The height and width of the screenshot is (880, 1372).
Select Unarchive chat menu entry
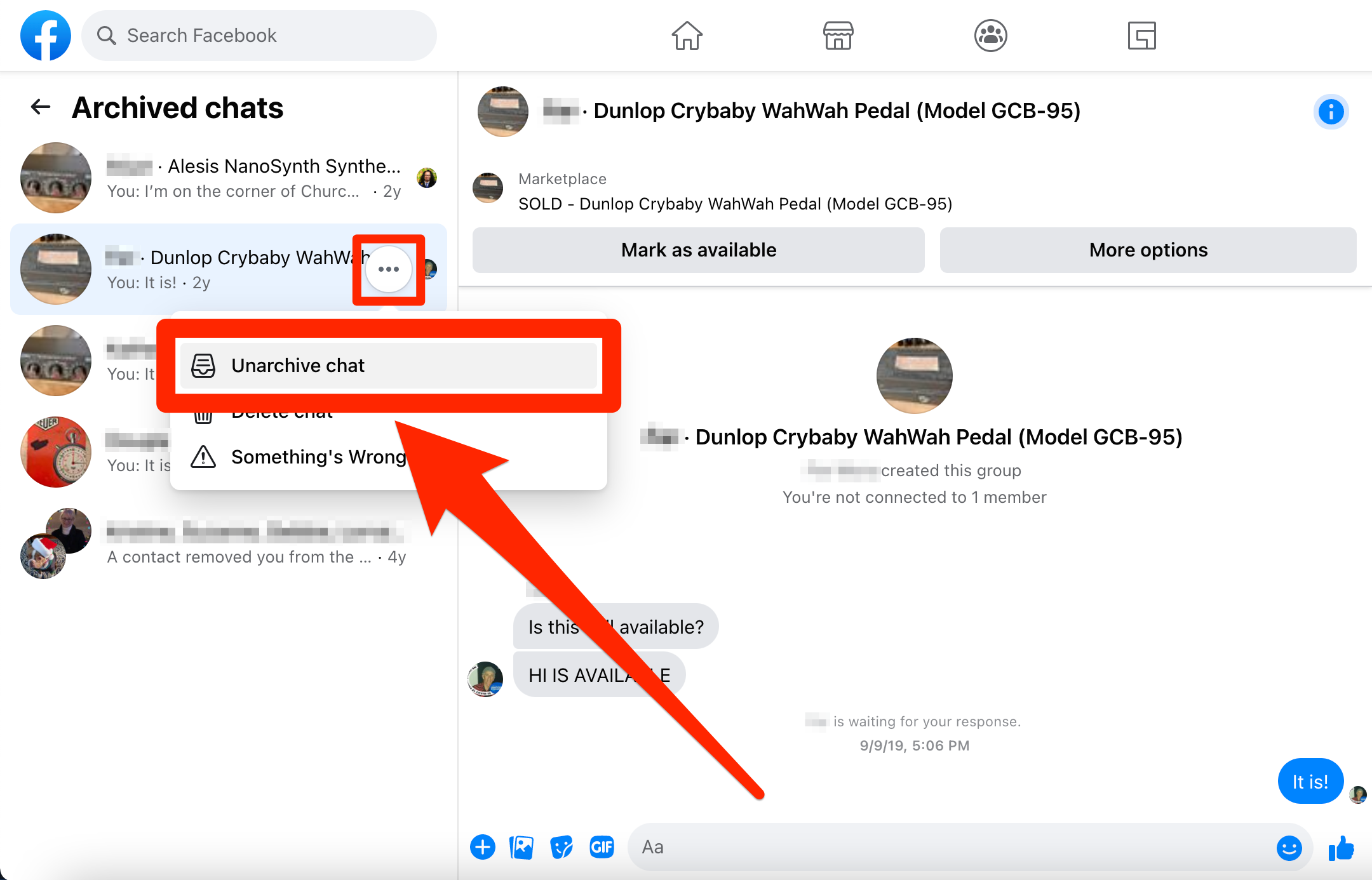tap(389, 366)
